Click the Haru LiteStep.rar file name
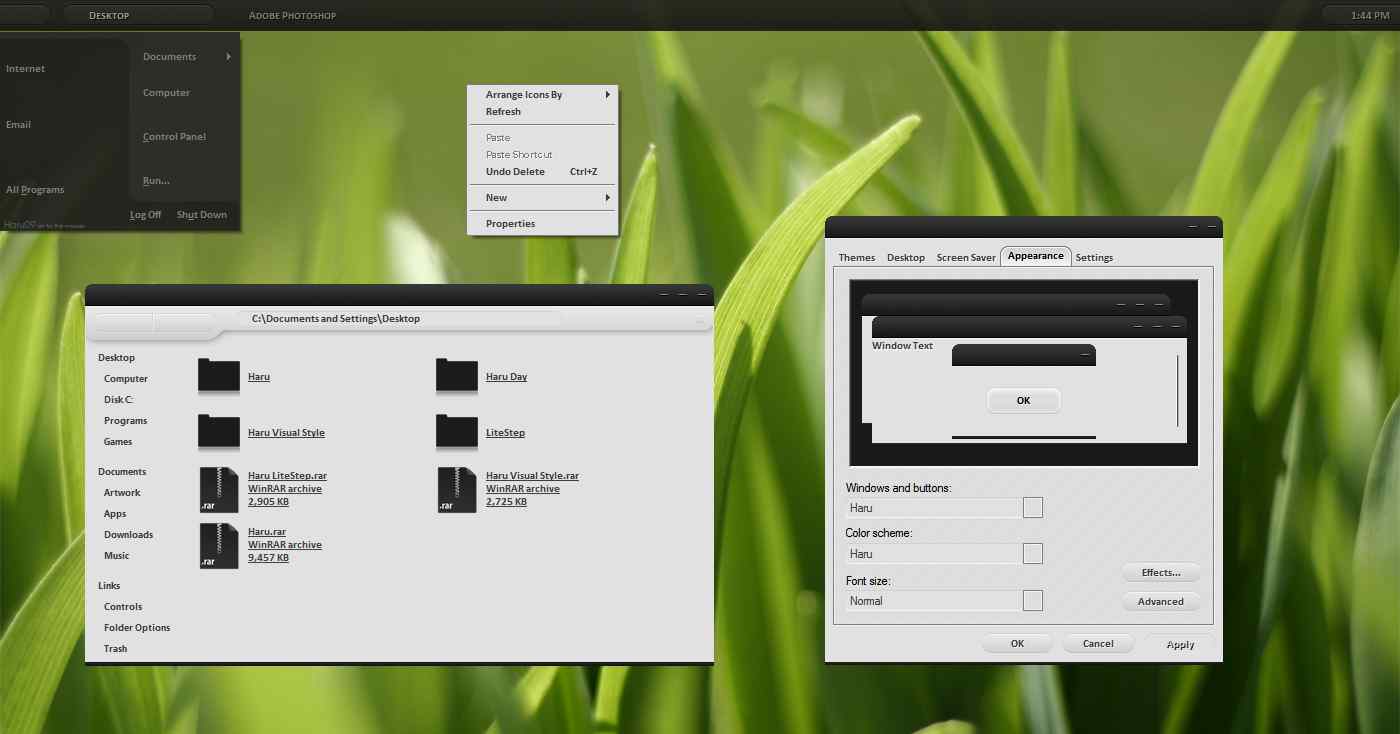The height and width of the screenshot is (734, 1400). click(x=288, y=476)
